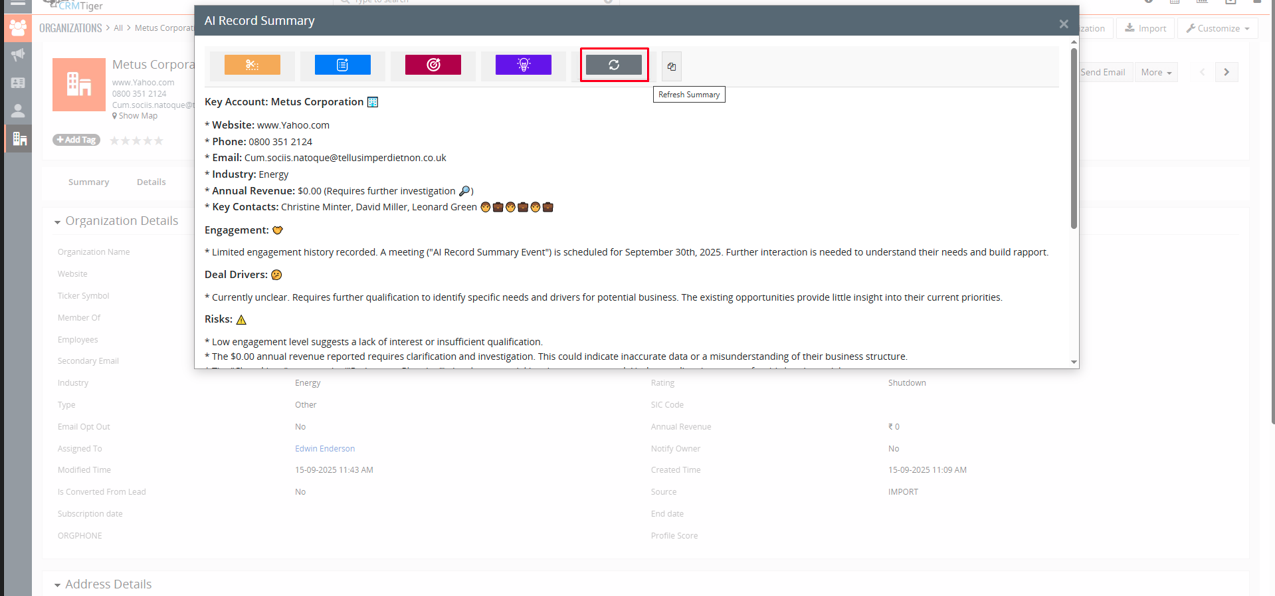
Task: Click the Add Tag button
Action: coord(76,140)
